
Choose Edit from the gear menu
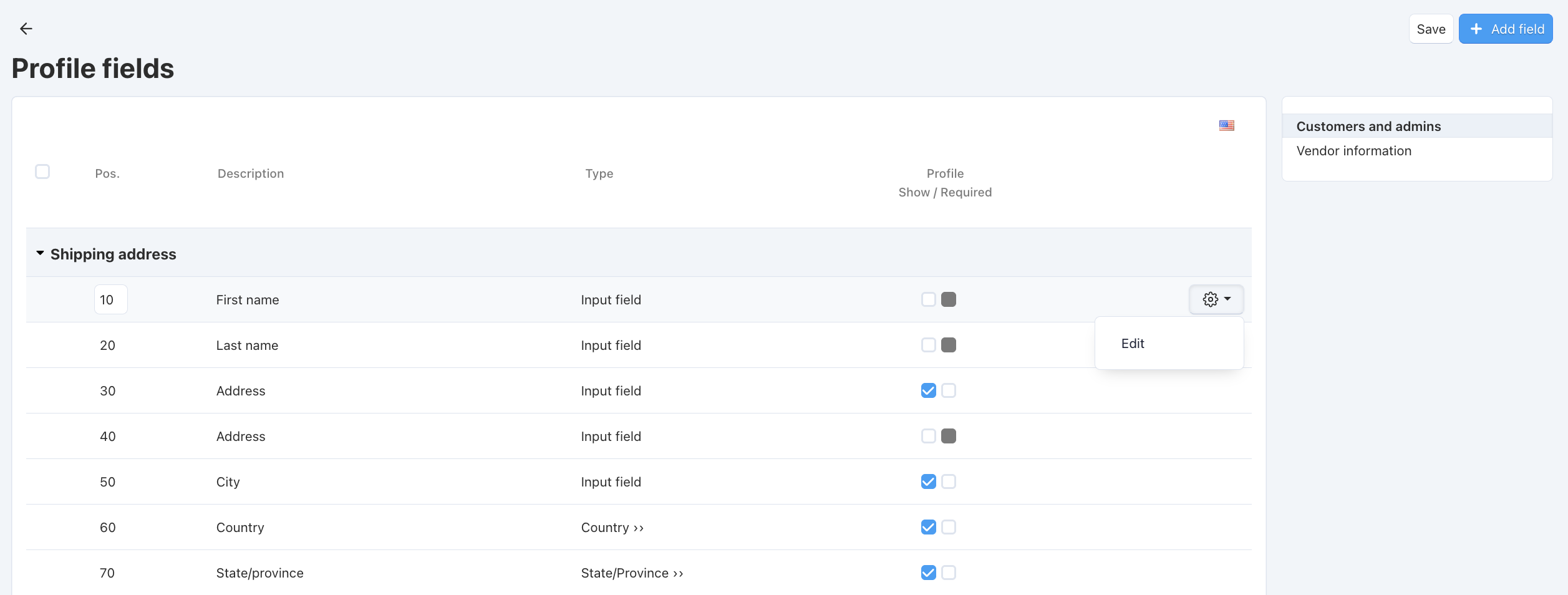1132,344
